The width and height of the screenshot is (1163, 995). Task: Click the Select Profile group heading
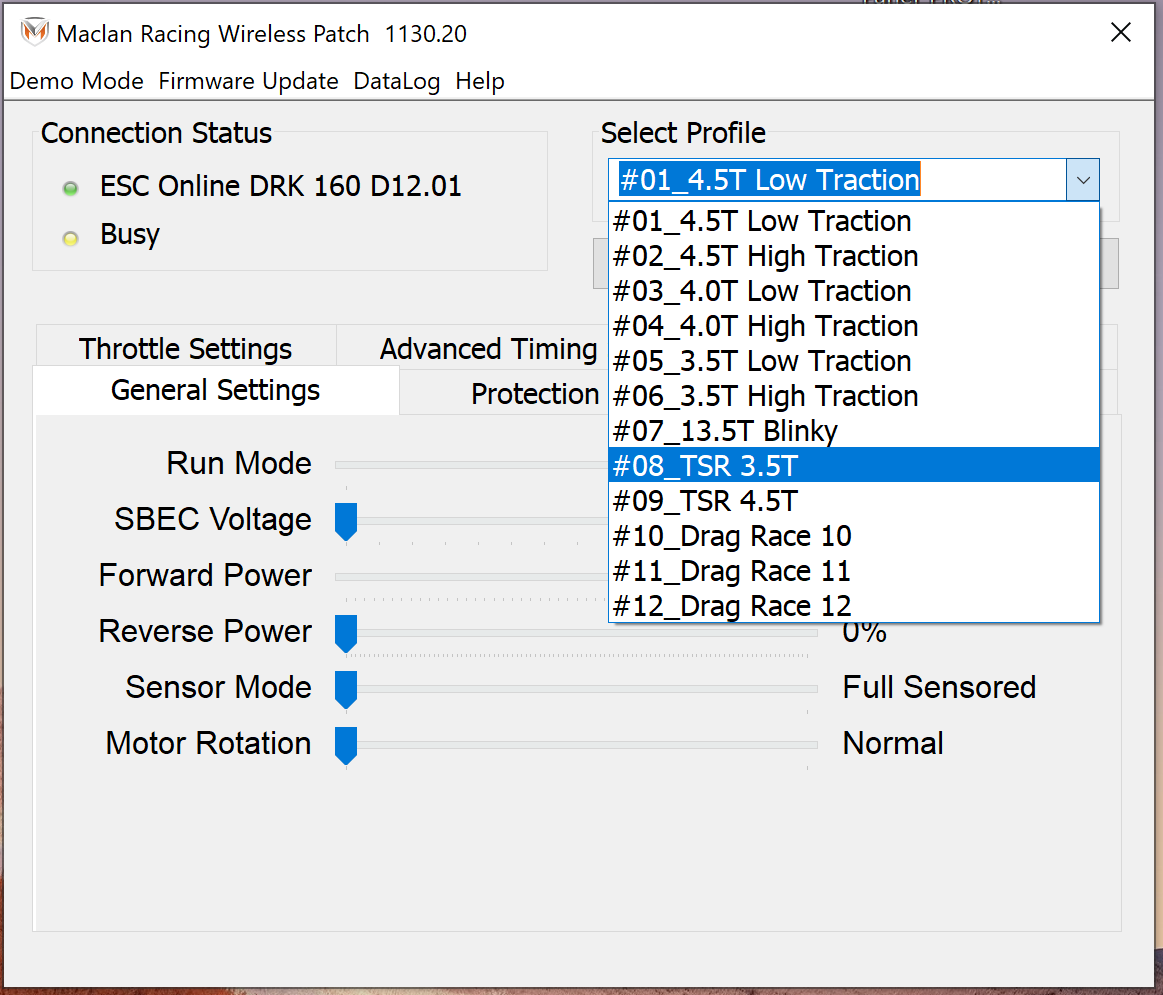pos(683,134)
